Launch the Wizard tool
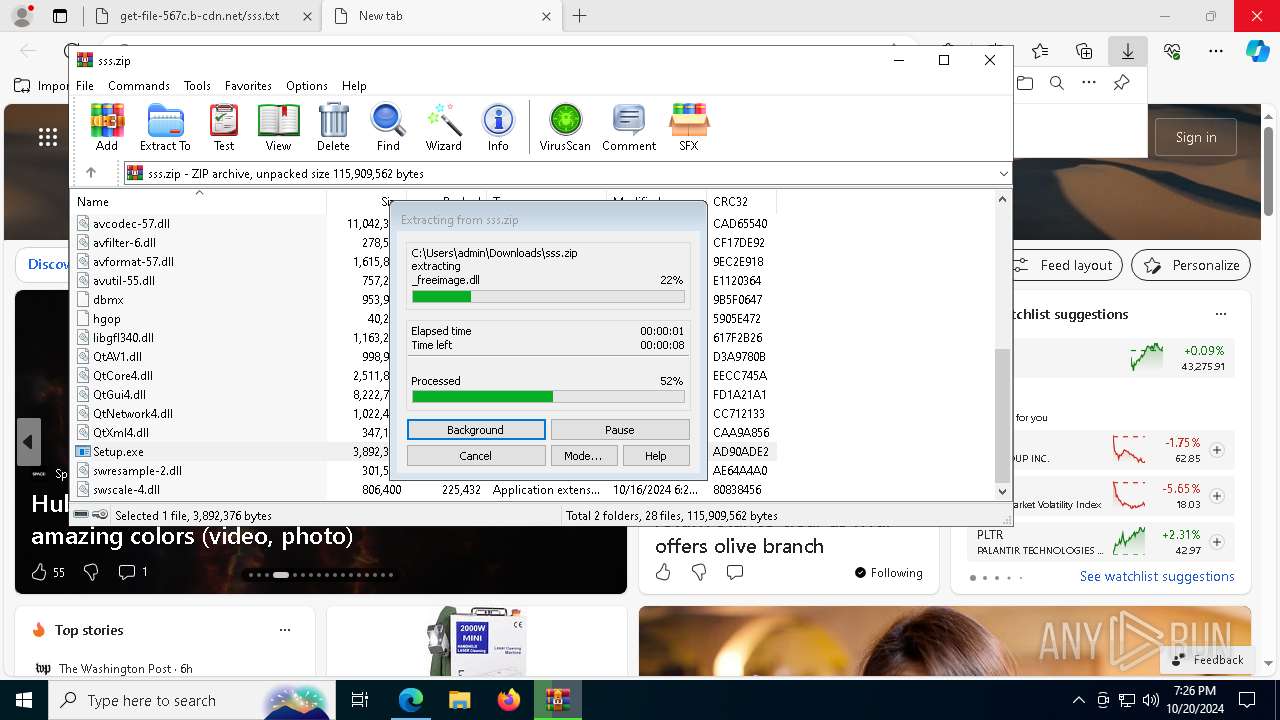Image resolution: width=1280 pixels, height=720 pixels. click(443, 127)
